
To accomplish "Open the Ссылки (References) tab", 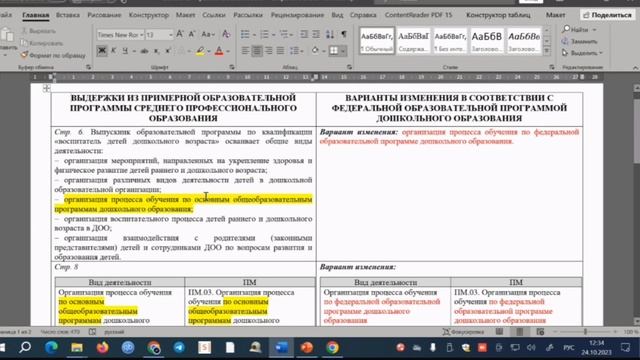I will pos(213,15).
